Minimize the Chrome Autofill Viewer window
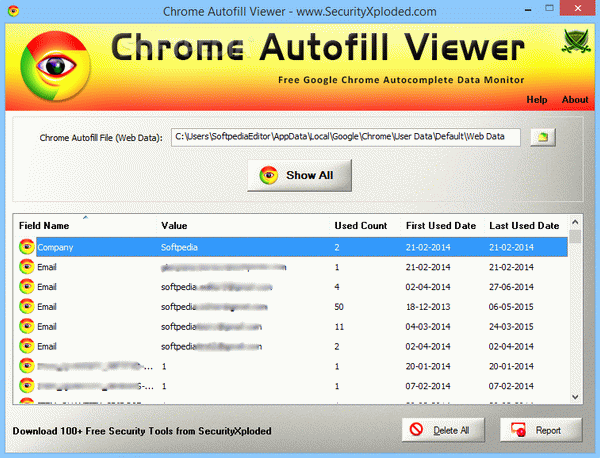600x458 pixels. pyautogui.click(x=528, y=8)
